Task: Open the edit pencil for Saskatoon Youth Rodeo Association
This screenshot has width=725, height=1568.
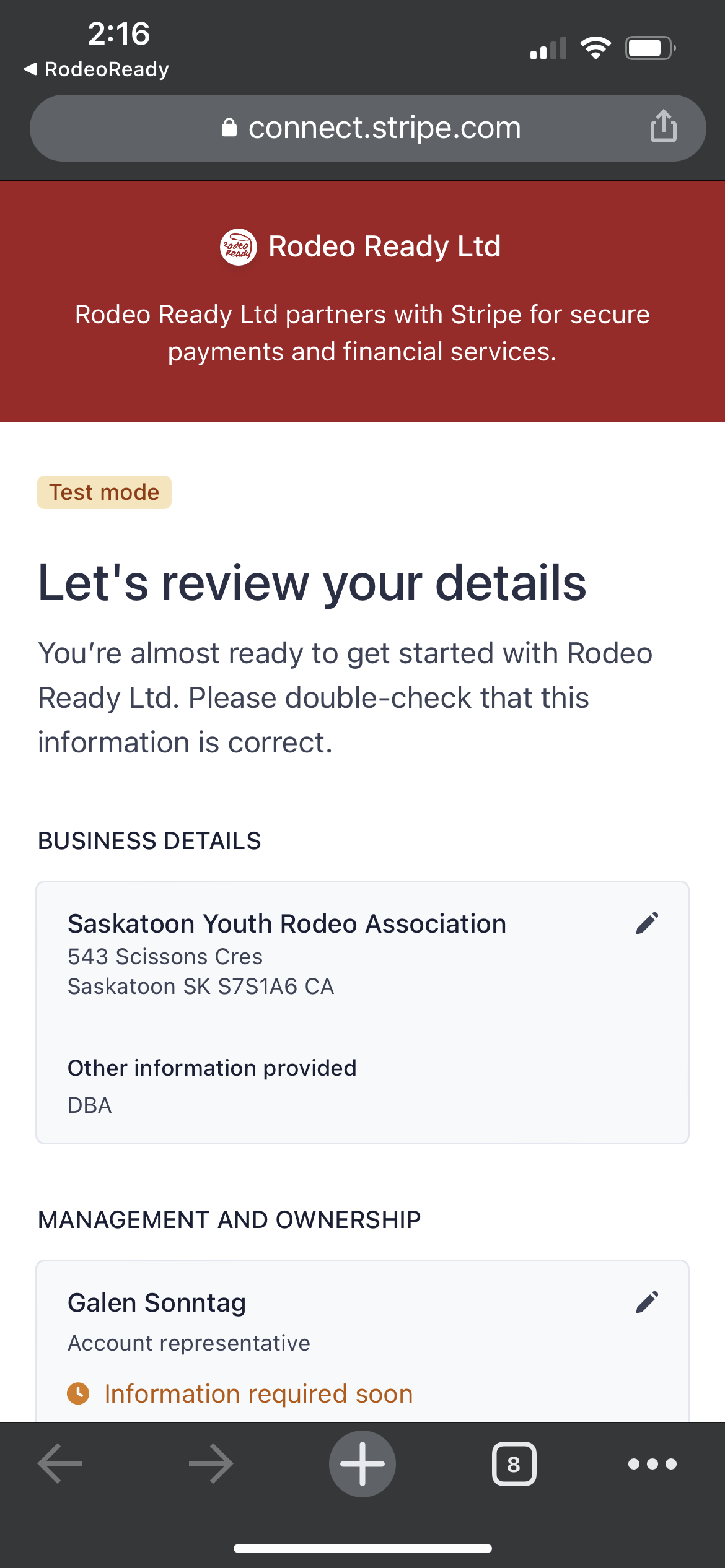Action: pos(648,923)
